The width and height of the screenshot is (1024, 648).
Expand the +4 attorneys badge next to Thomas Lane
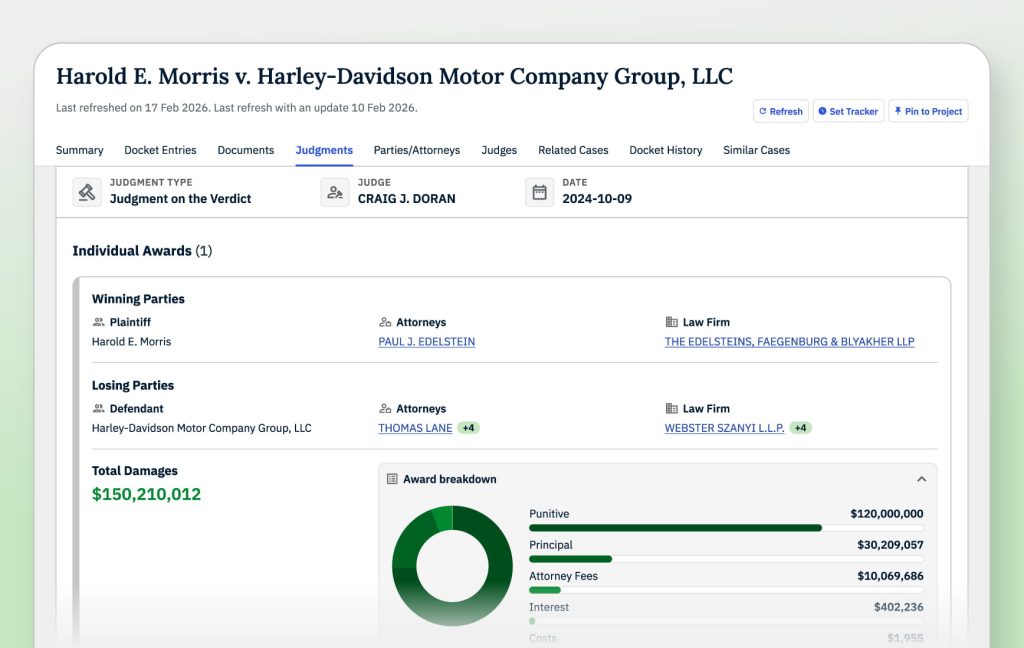[468, 428]
